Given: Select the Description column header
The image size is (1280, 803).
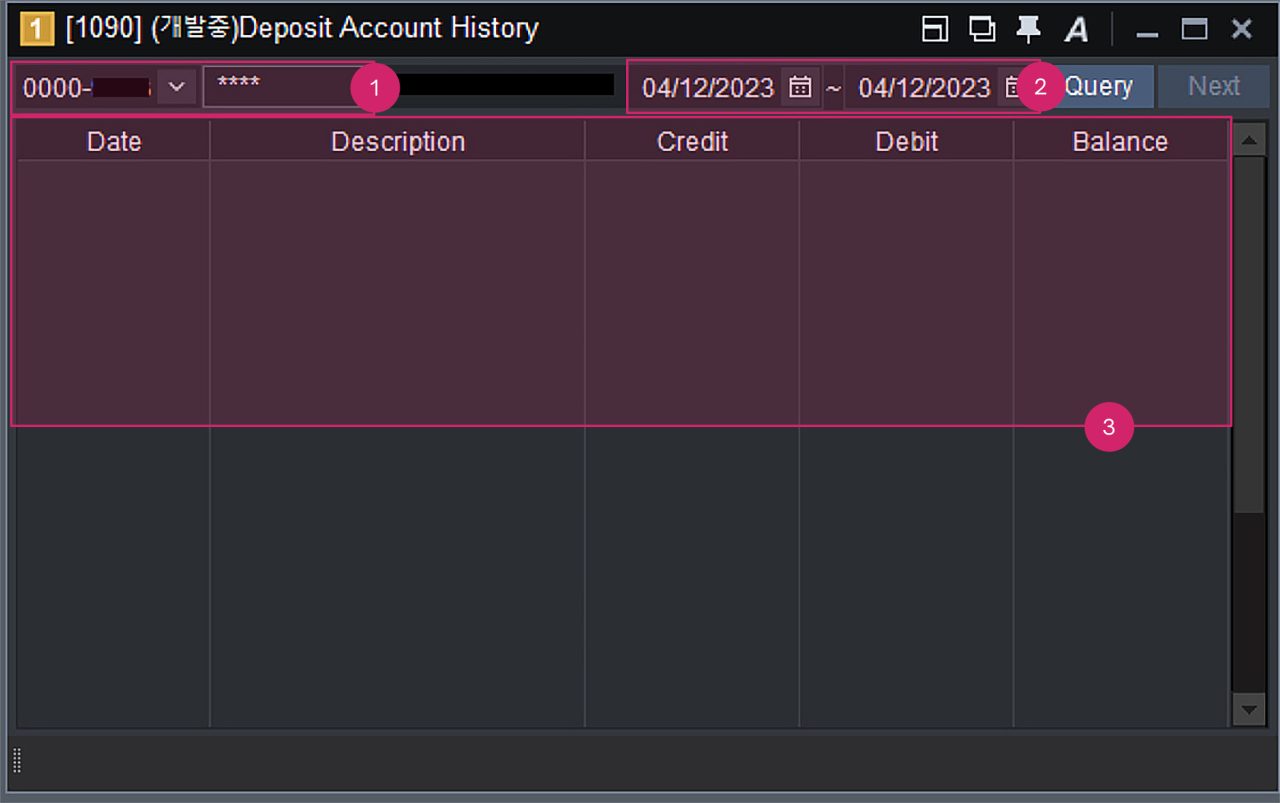Looking at the screenshot, I should [397, 142].
